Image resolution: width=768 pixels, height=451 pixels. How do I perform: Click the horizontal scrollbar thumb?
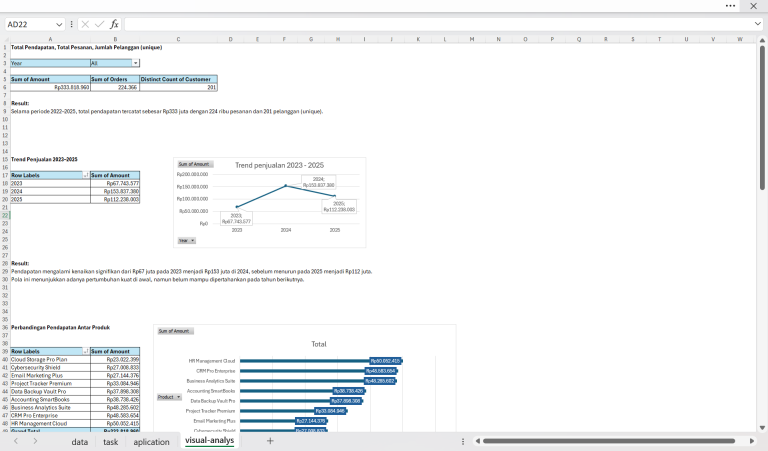609,441
